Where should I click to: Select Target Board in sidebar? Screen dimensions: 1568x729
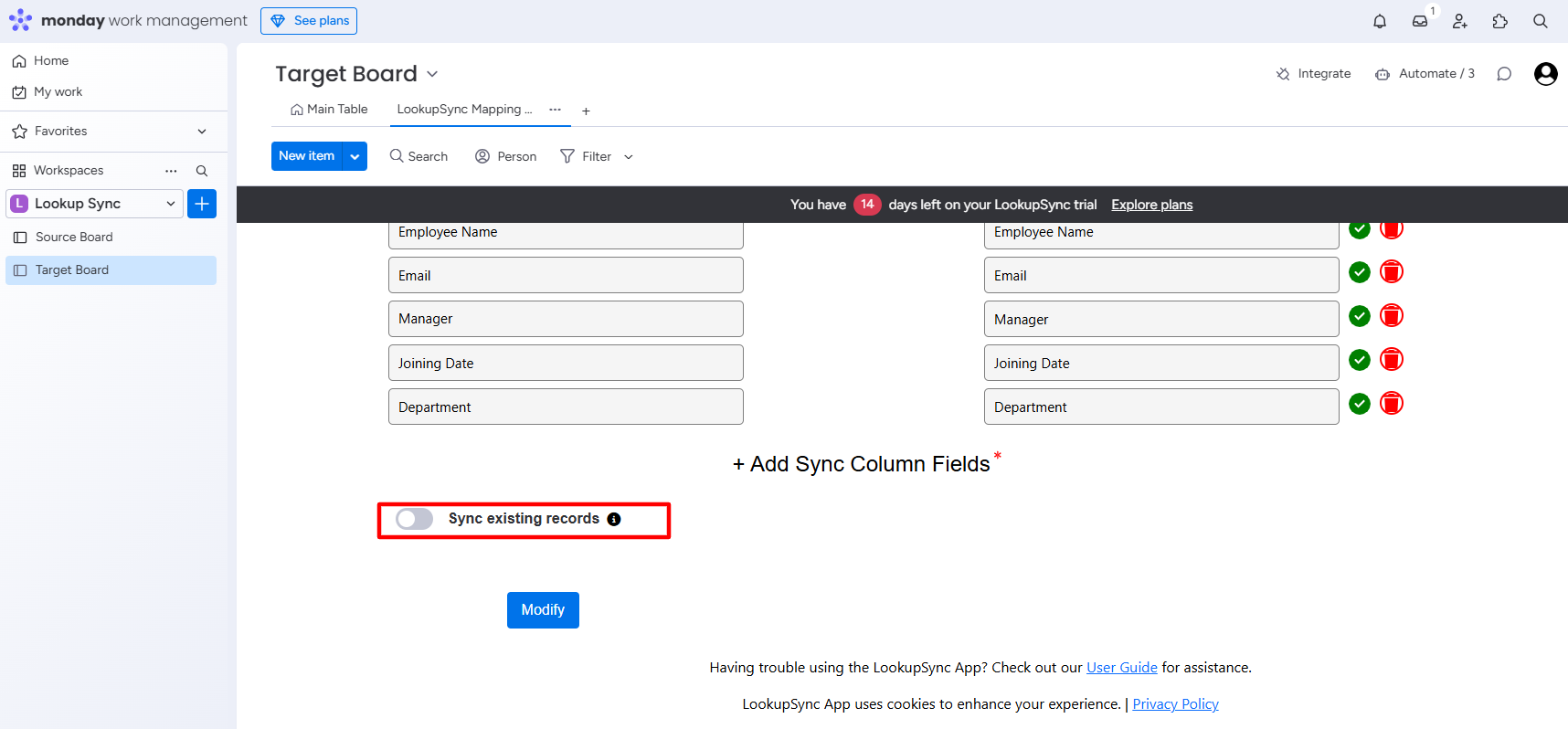coord(111,270)
